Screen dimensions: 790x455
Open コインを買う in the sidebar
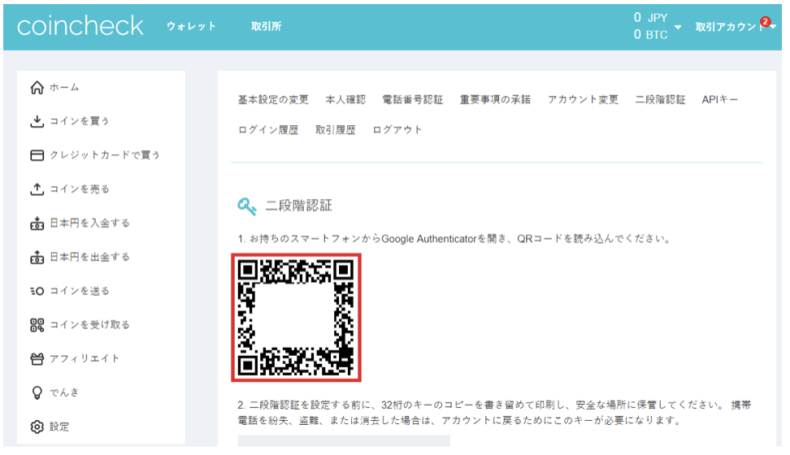[79, 121]
